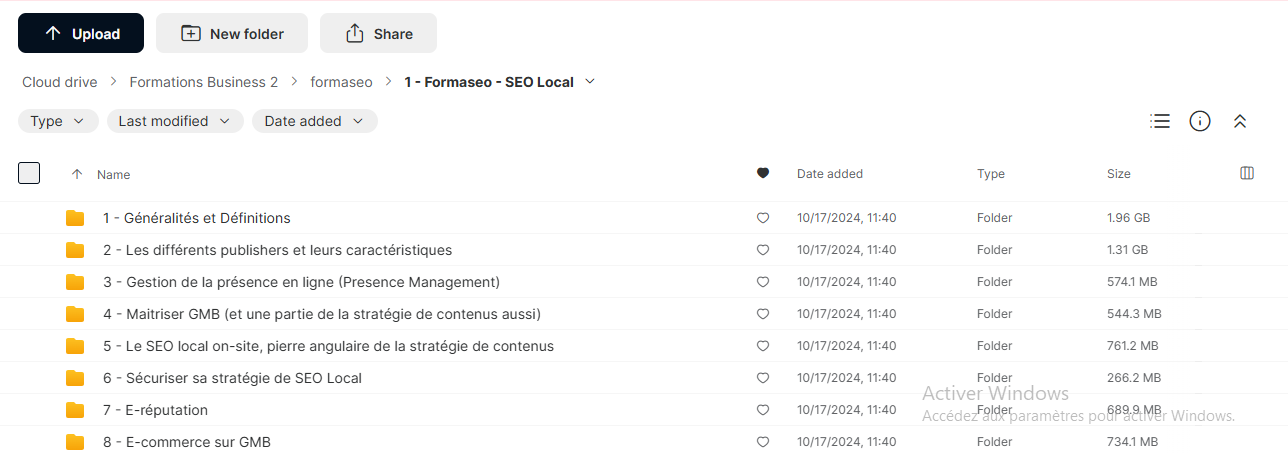Open the info panel icon
1288x454 pixels.
[x=1200, y=121]
